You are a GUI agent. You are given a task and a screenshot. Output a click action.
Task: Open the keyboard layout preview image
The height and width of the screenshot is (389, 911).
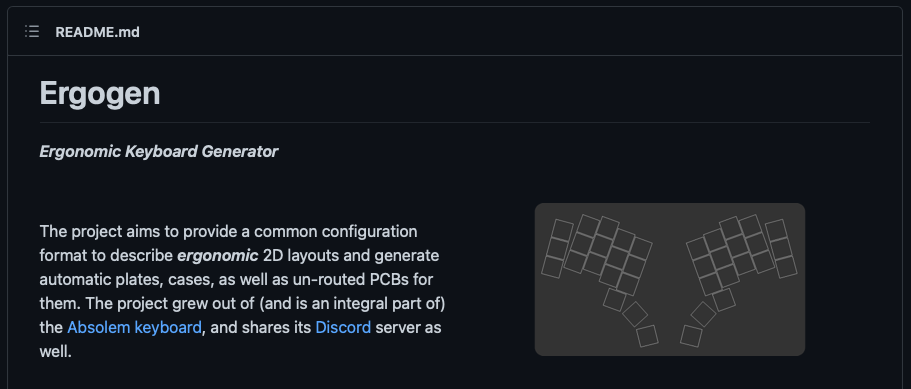[x=669, y=279]
